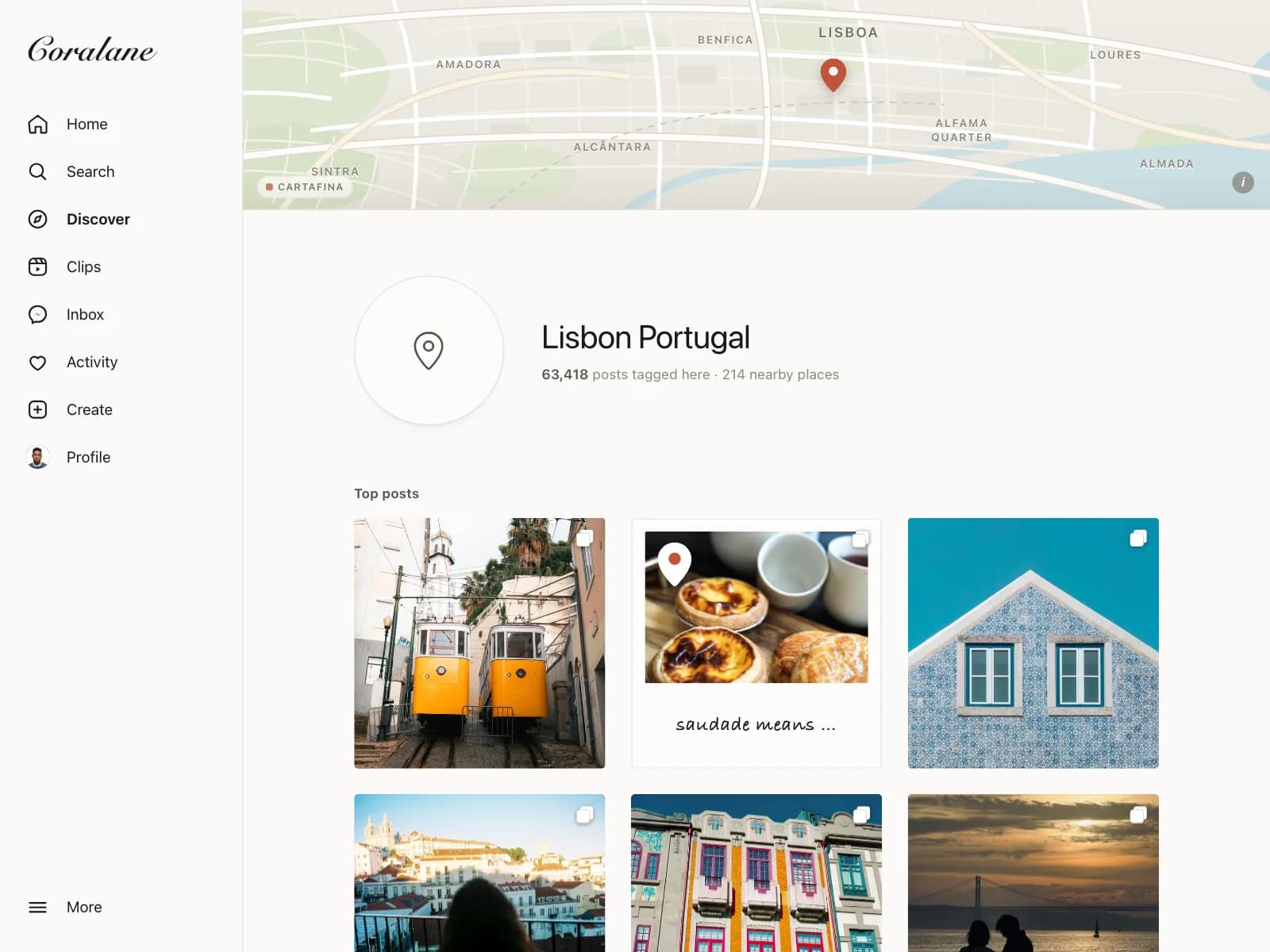The width and height of the screenshot is (1270, 952).
Task: Click the 63,418 posts tagged here text
Action: [x=625, y=374]
